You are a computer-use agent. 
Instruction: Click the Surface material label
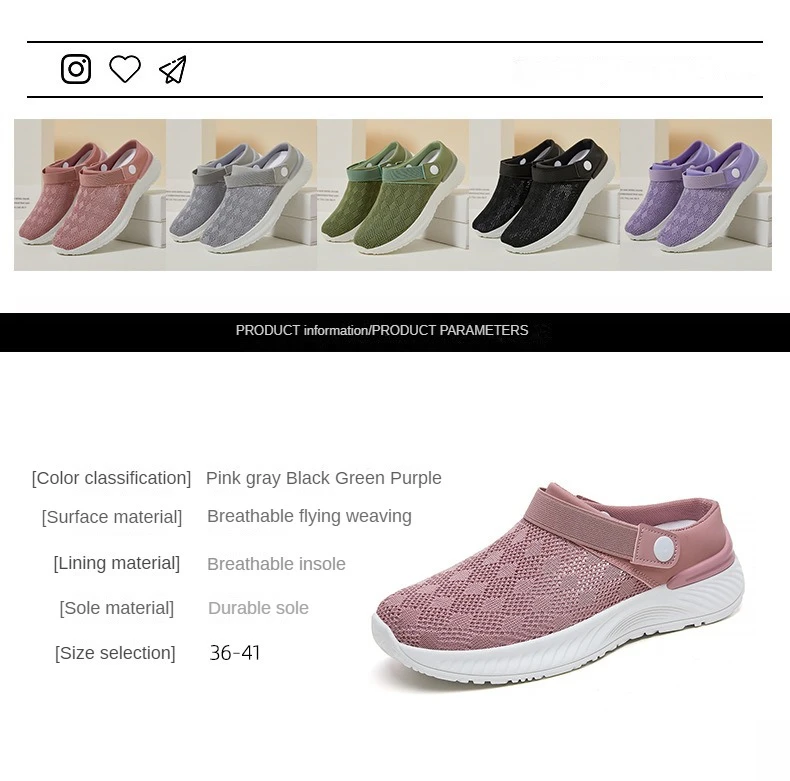click(x=112, y=517)
